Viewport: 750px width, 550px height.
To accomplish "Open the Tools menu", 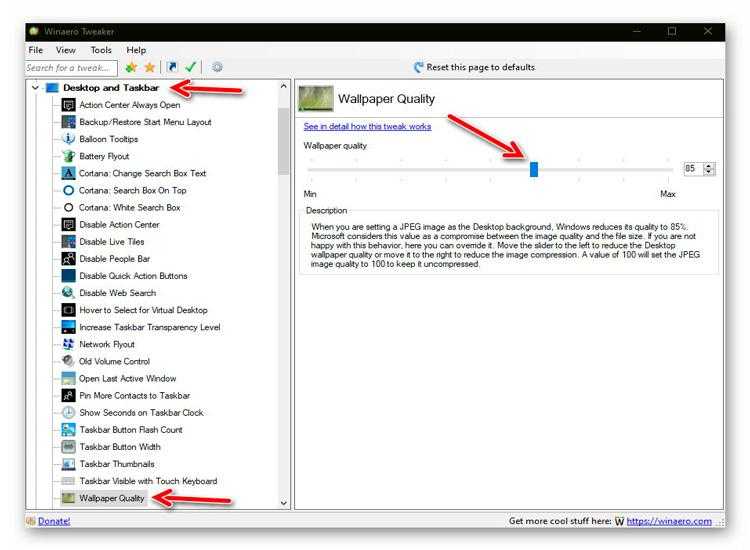I will [101, 50].
